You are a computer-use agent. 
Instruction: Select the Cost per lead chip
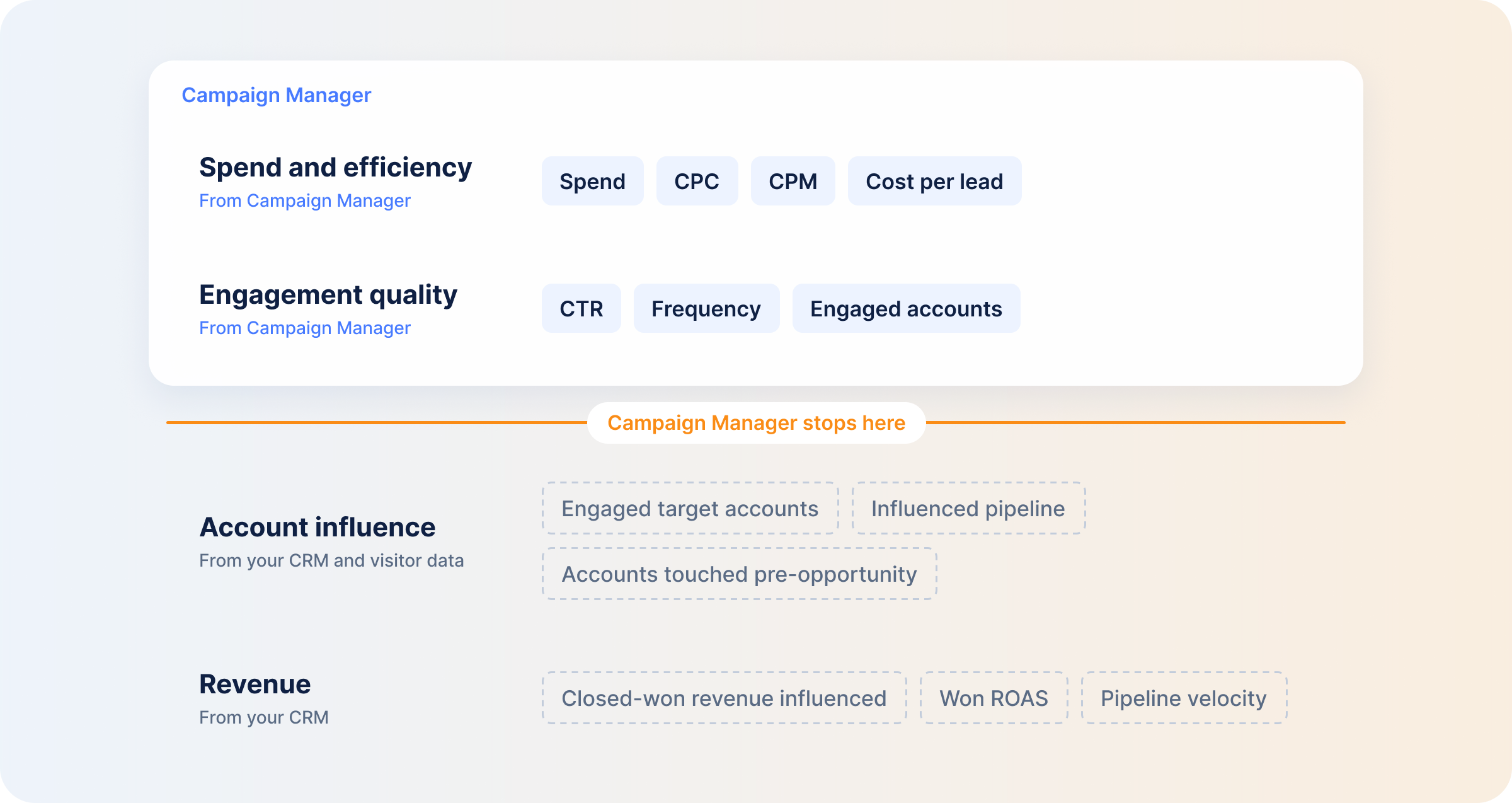click(x=934, y=181)
